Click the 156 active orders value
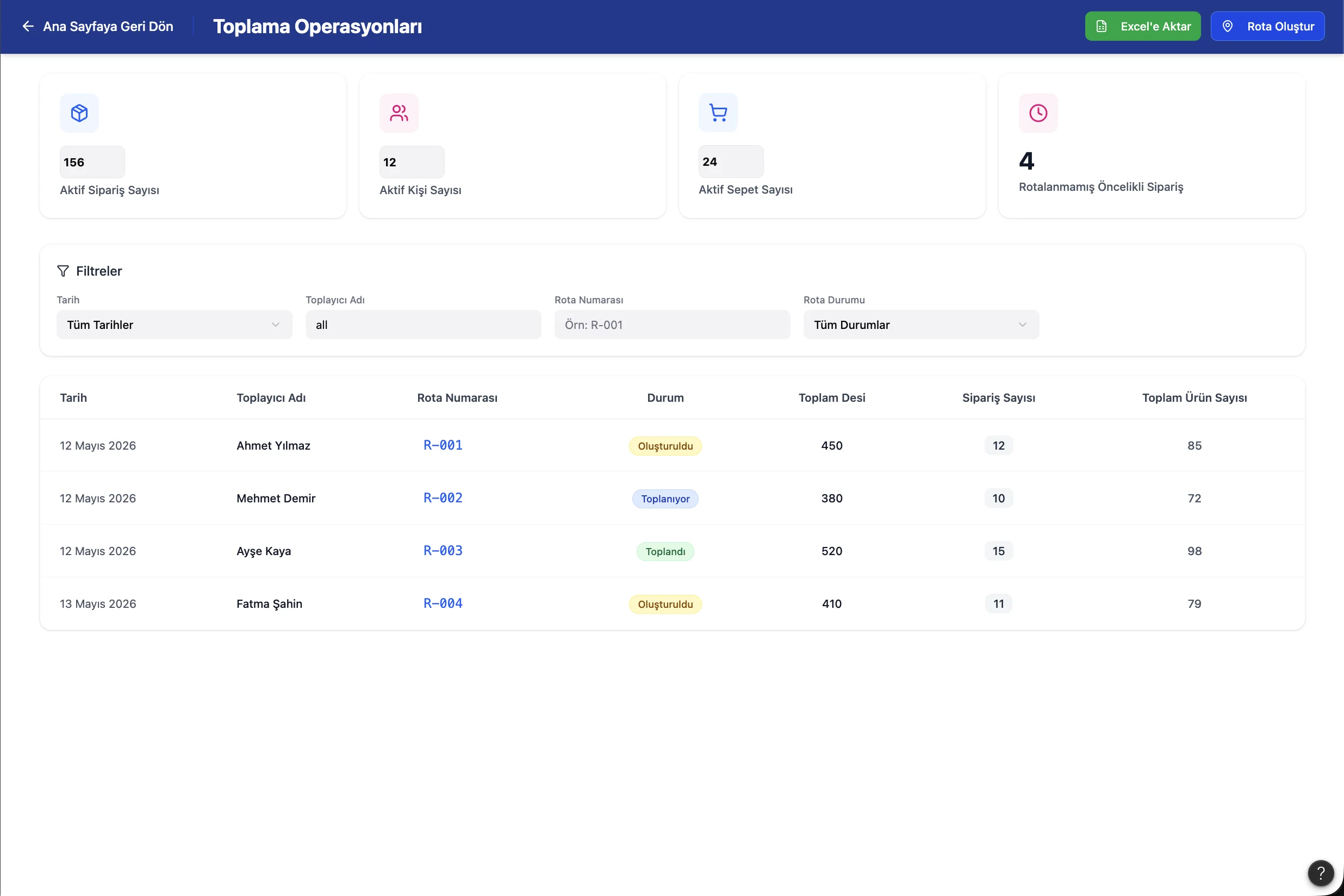Viewport: 1344px width, 896px height. click(x=92, y=161)
